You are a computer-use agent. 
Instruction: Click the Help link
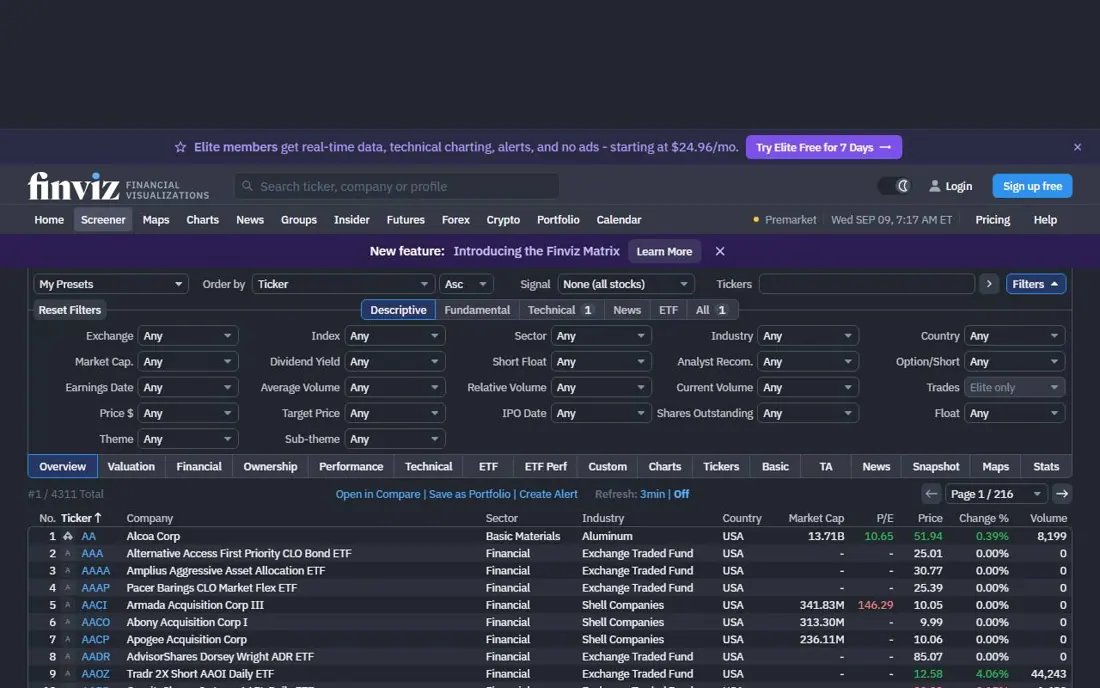[x=1045, y=220]
